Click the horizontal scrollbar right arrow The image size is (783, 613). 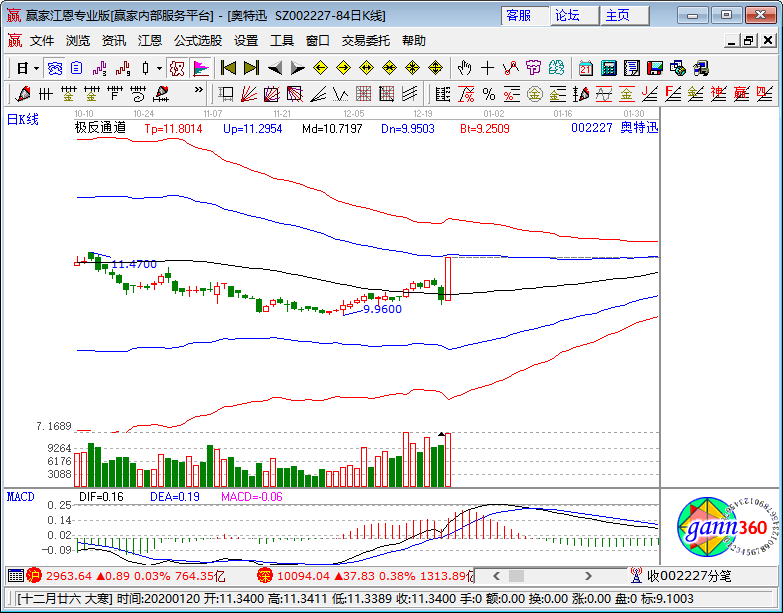[588, 576]
